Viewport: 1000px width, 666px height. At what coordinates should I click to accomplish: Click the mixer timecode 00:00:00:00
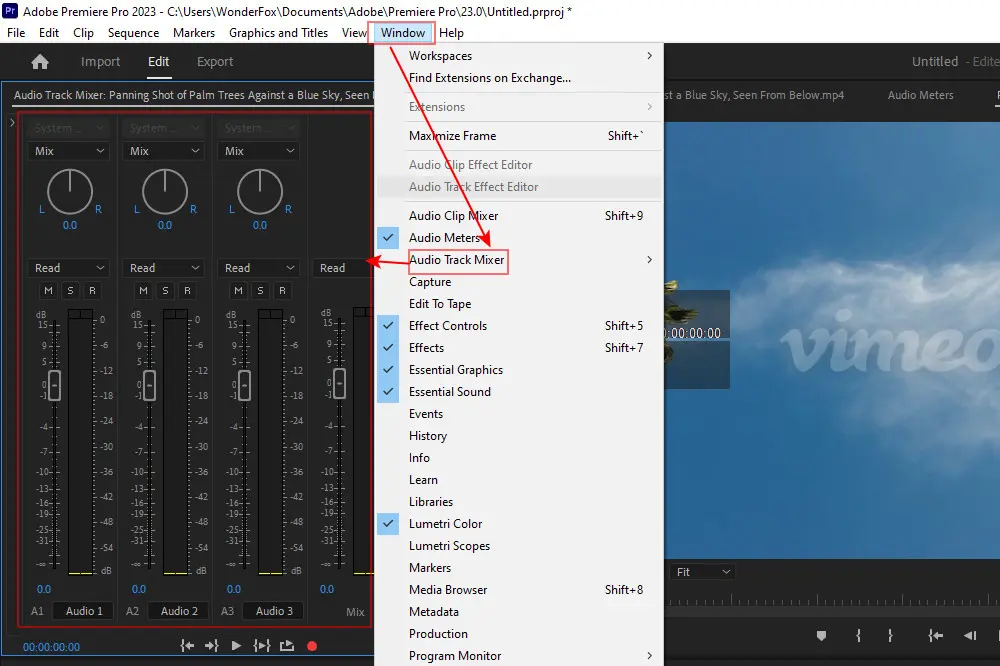tap(52, 647)
